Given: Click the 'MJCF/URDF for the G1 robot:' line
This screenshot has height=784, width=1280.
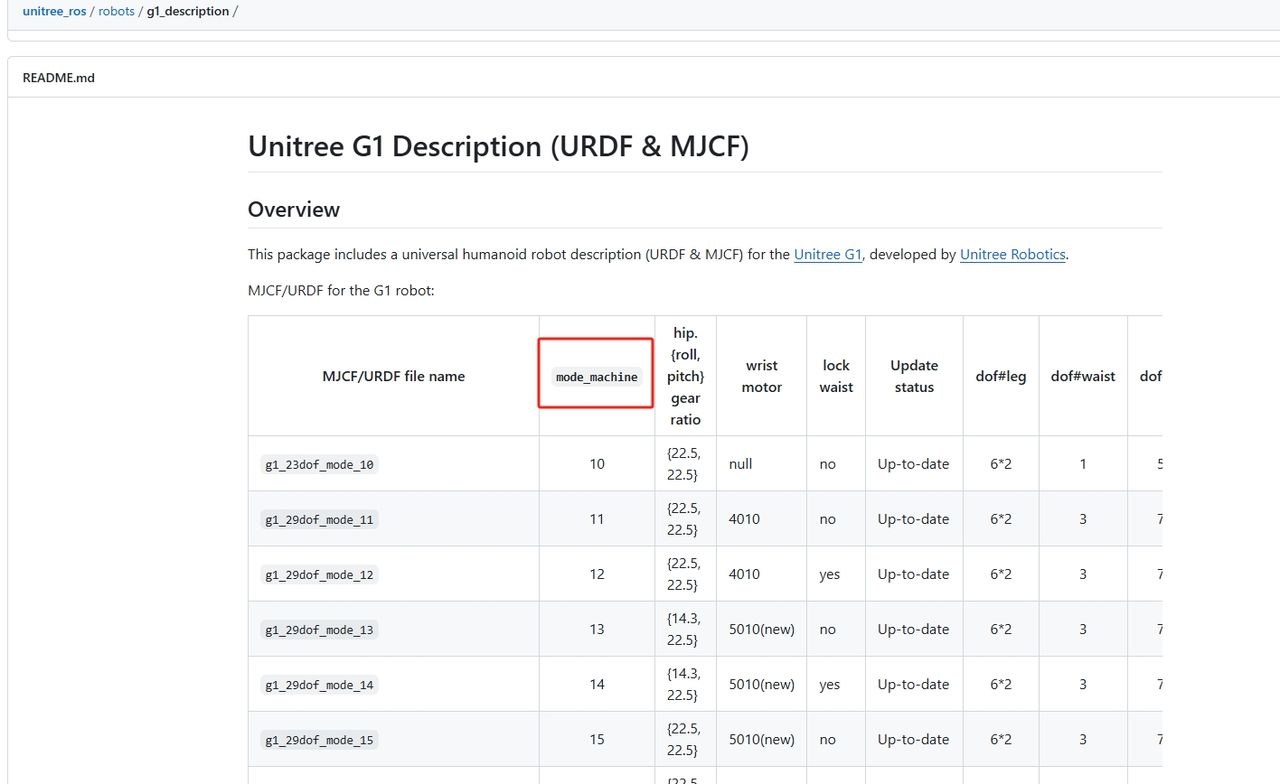Looking at the screenshot, I should (x=341, y=291).
